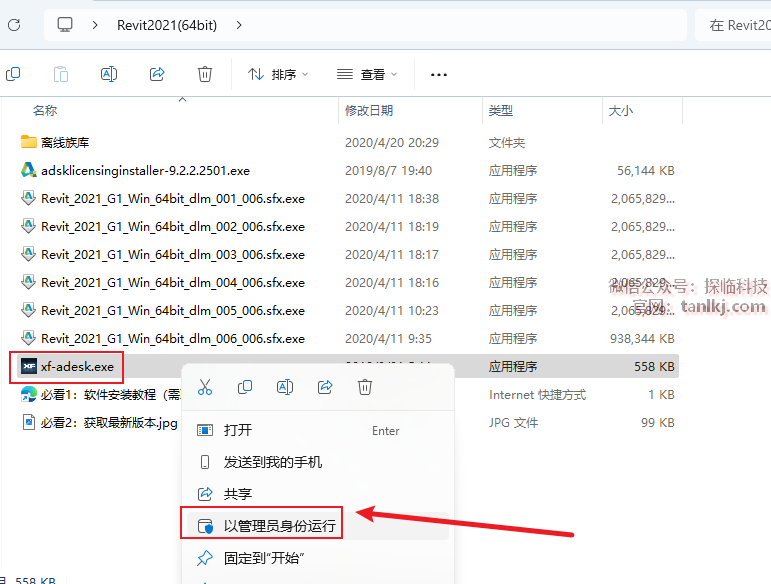Click the share icon in context menu
Viewport: 771px width, 584px height.
(325, 387)
